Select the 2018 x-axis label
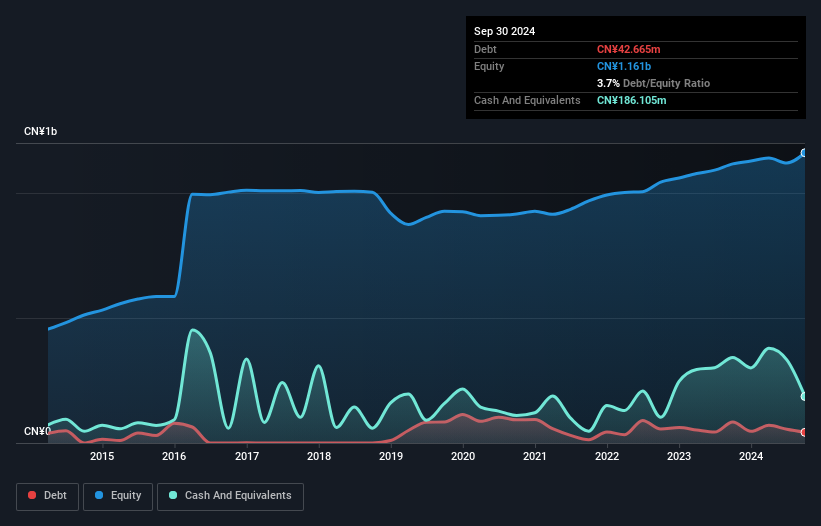 point(319,457)
